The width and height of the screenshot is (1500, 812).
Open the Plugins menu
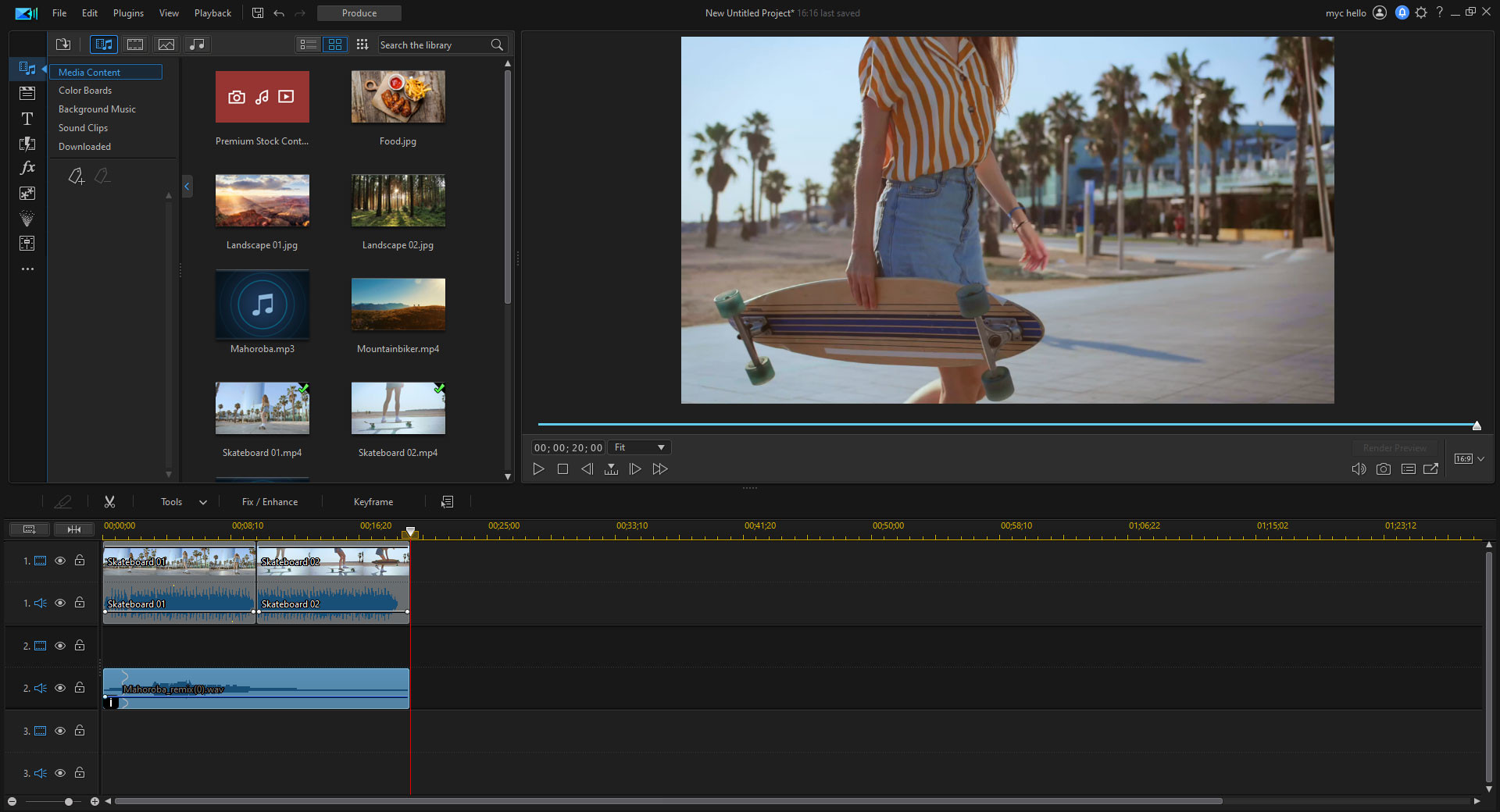(127, 12)
